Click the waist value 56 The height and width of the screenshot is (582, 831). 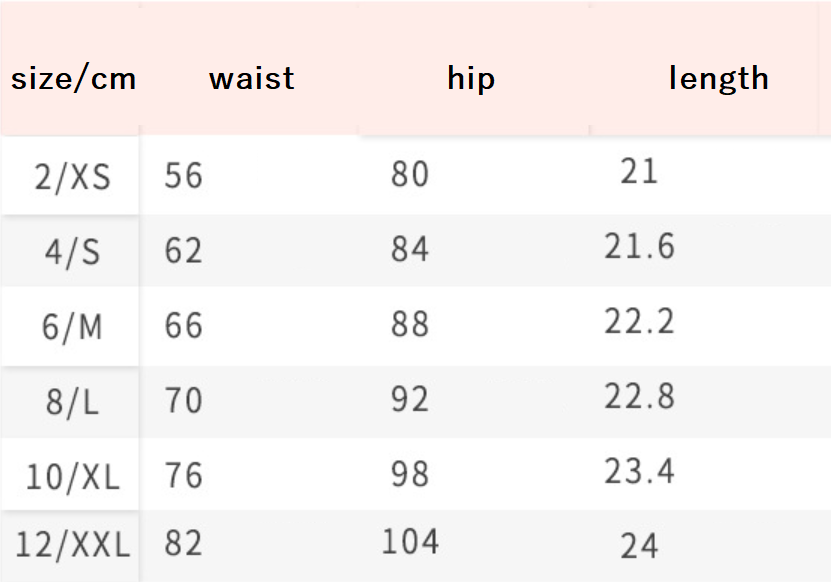[x=184, y=176]
